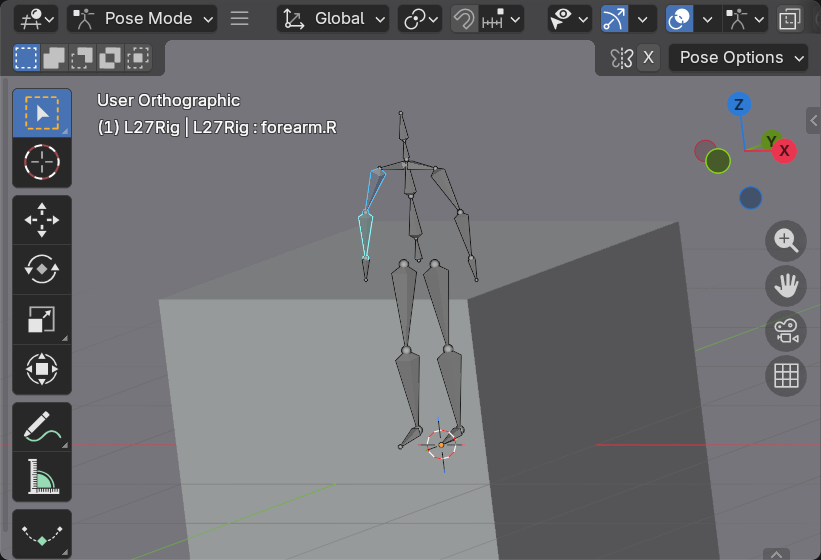This screenshot has height=560, width=821.
Task: Toggle X-ray display mode
Action: (x=790, y=19)
